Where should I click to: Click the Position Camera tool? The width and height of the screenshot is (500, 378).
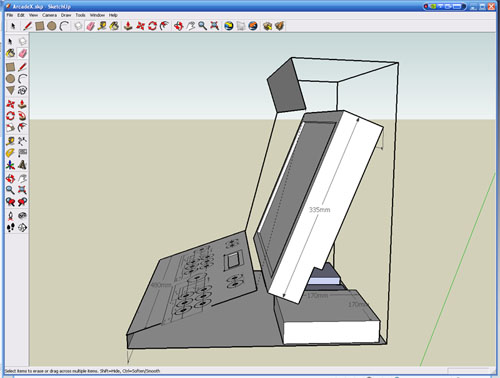(10, 216)
